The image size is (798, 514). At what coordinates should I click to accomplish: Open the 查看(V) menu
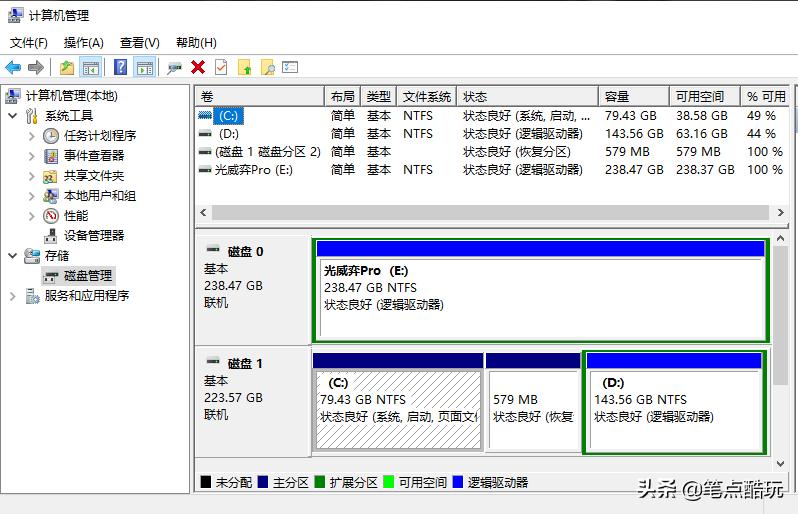pyautogui.click(x=139, y=43)
